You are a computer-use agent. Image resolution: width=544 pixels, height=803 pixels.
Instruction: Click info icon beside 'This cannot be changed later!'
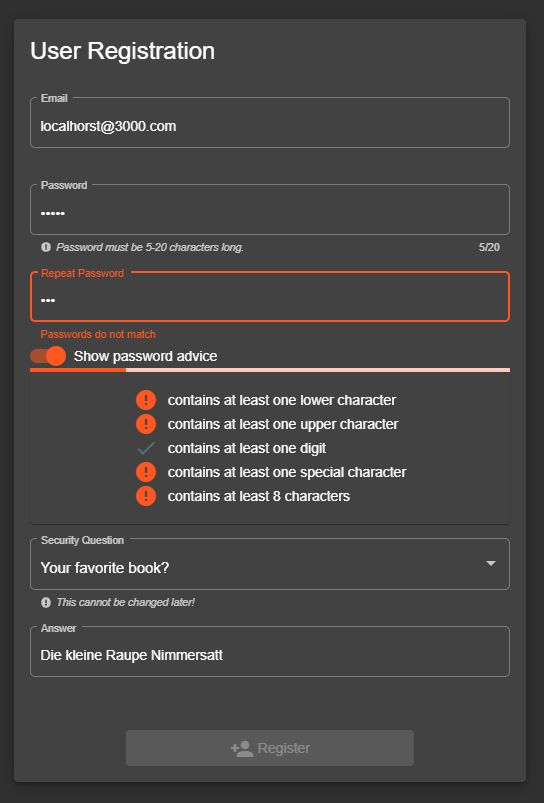46,602
